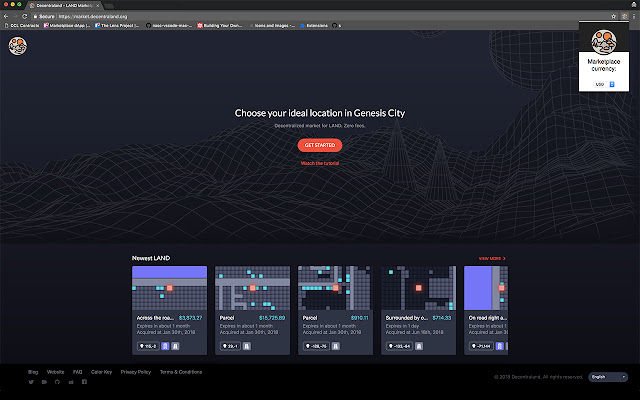
Task: Click the 'Surrounded by o...' card title
Action: [x=407, y=318]
